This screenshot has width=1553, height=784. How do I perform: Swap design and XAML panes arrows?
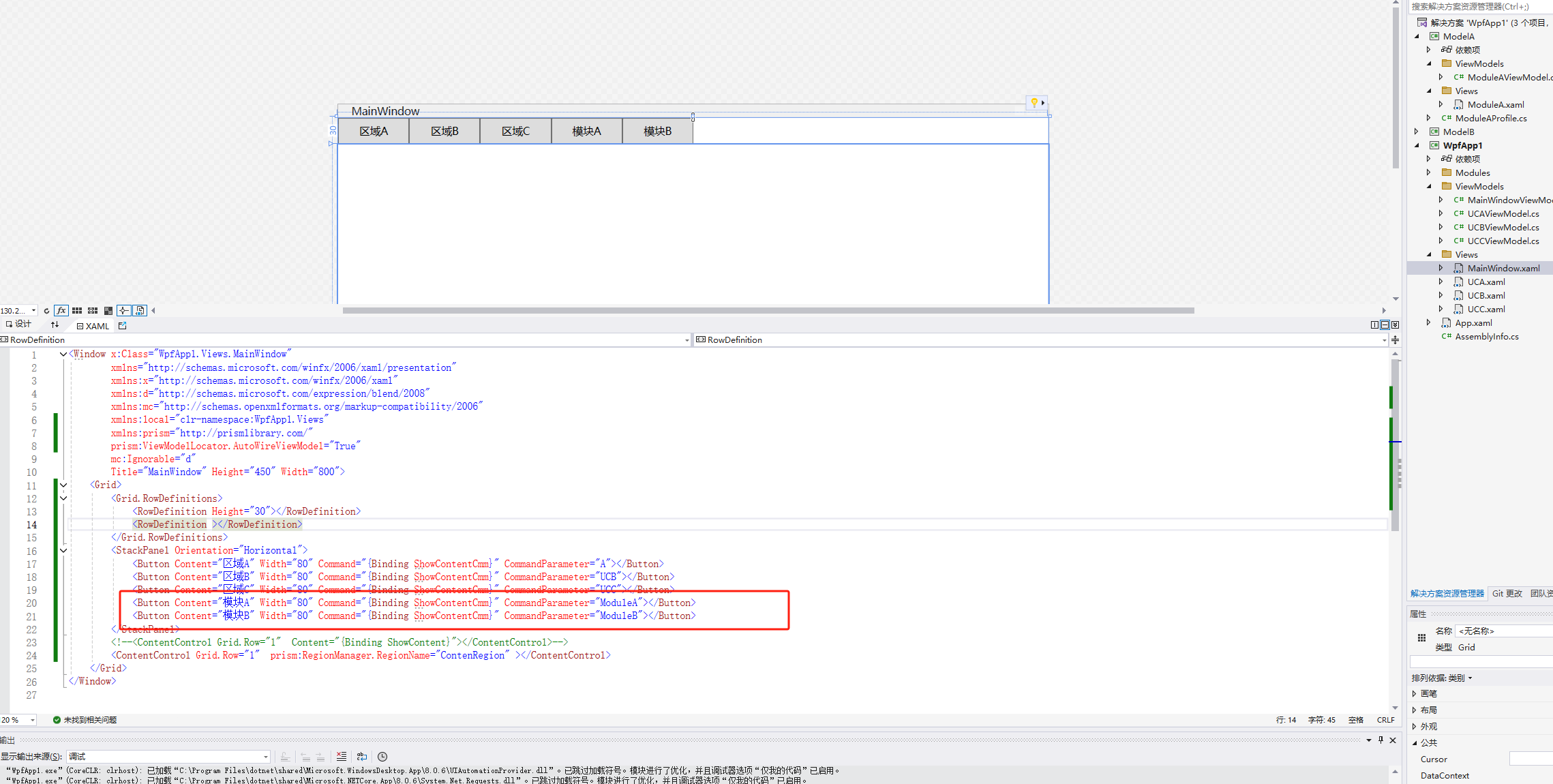pos(55,325)
